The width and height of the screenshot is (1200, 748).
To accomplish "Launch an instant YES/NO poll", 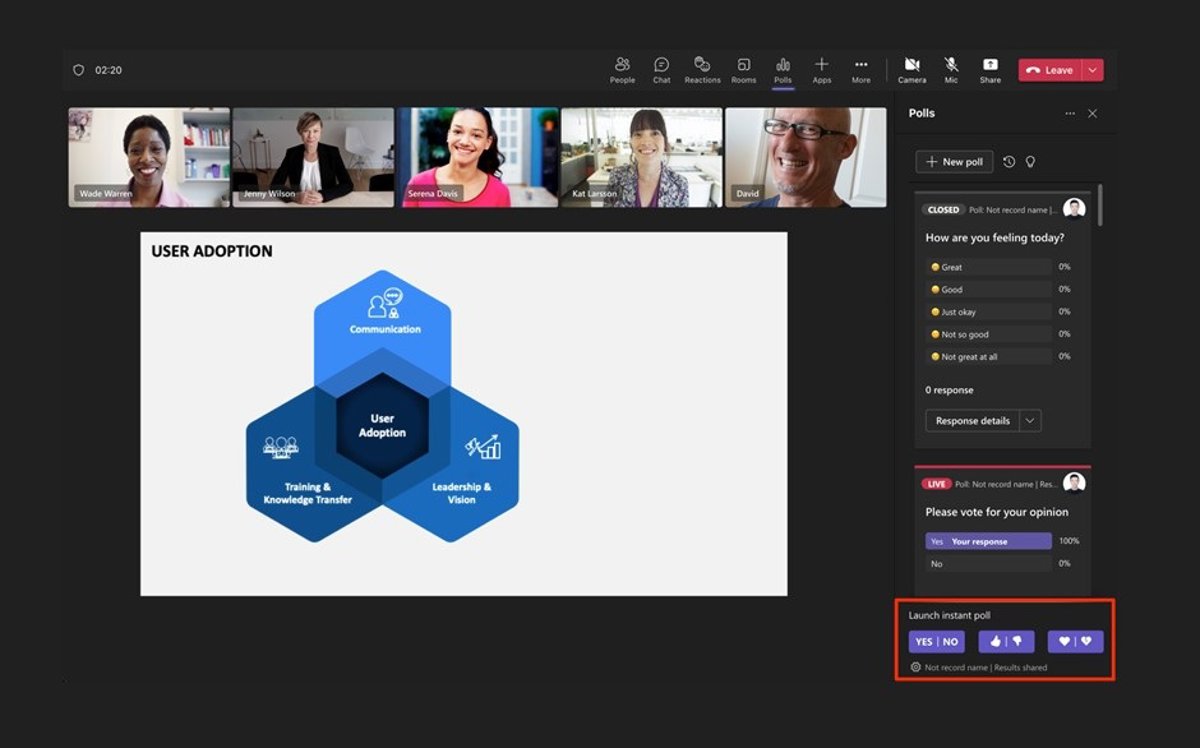I will [936, 641].
